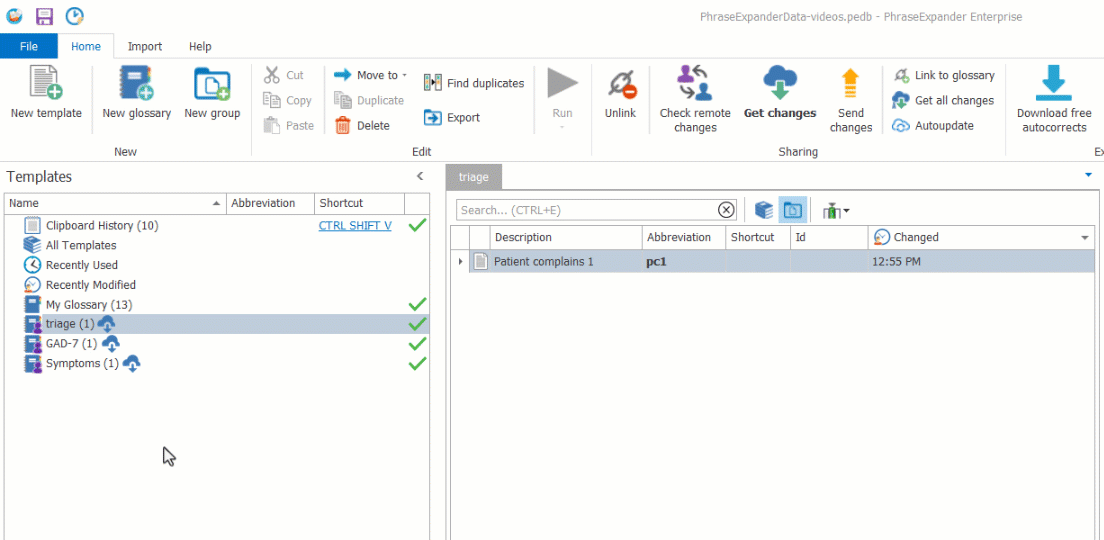Image resolution: width=1104 pixels, height=540 pixels.
Task: Toggle the glossary books search scope icon
Action: (x=764, y=210)
